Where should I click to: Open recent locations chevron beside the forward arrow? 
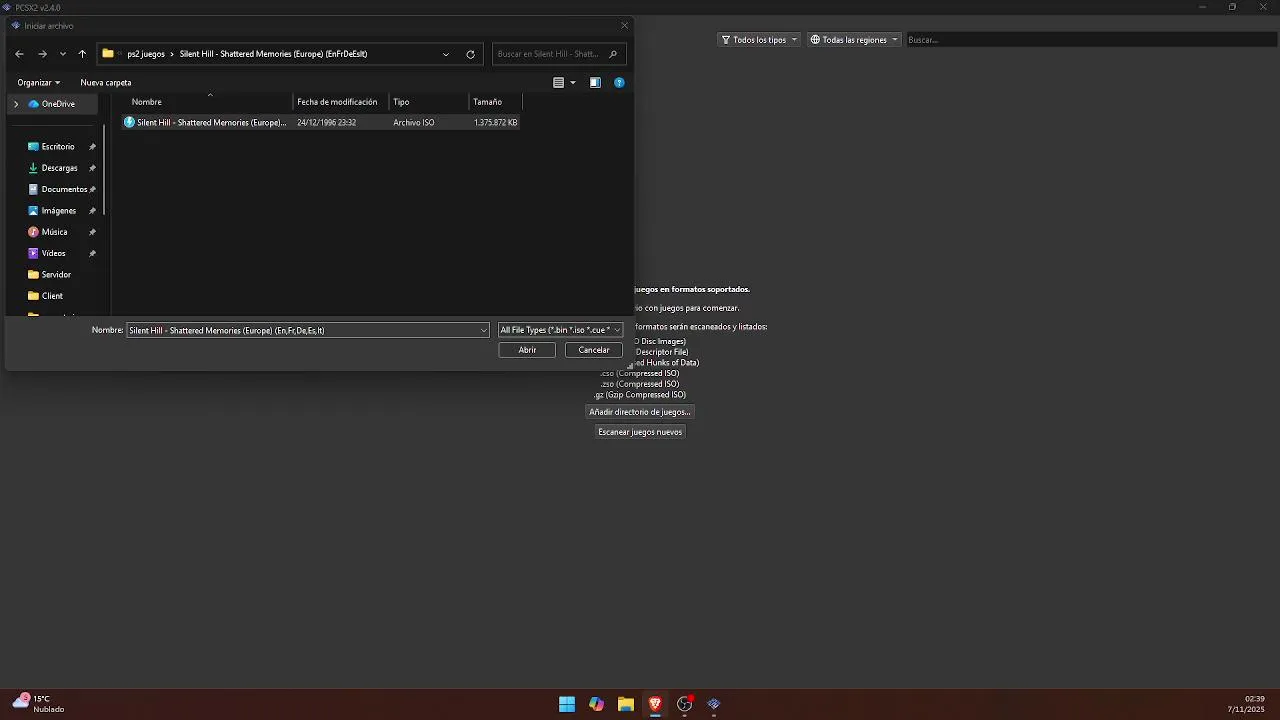[63, 54]
